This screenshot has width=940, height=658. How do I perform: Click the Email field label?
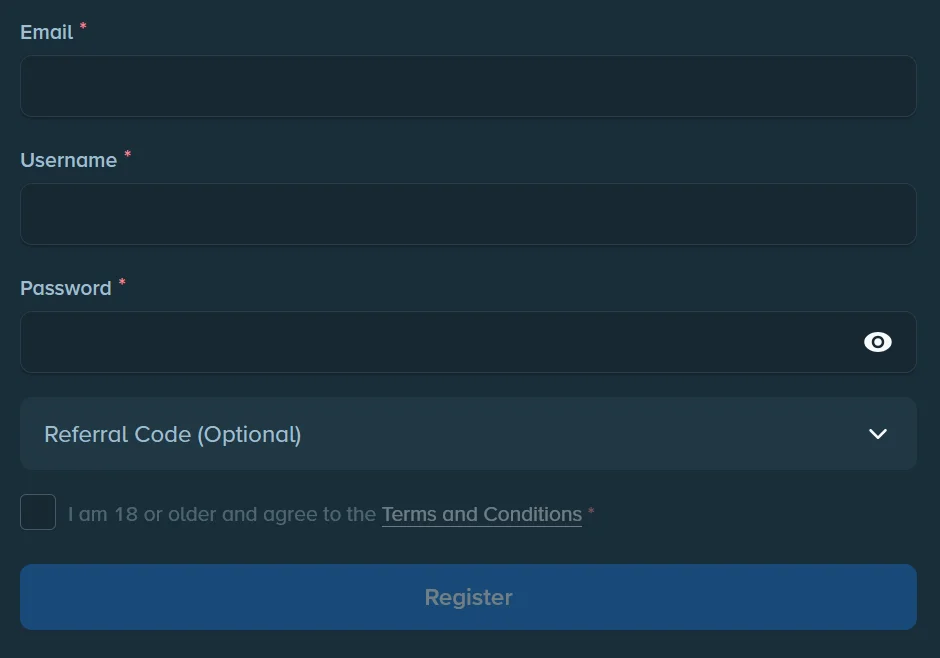pos(47,32)
